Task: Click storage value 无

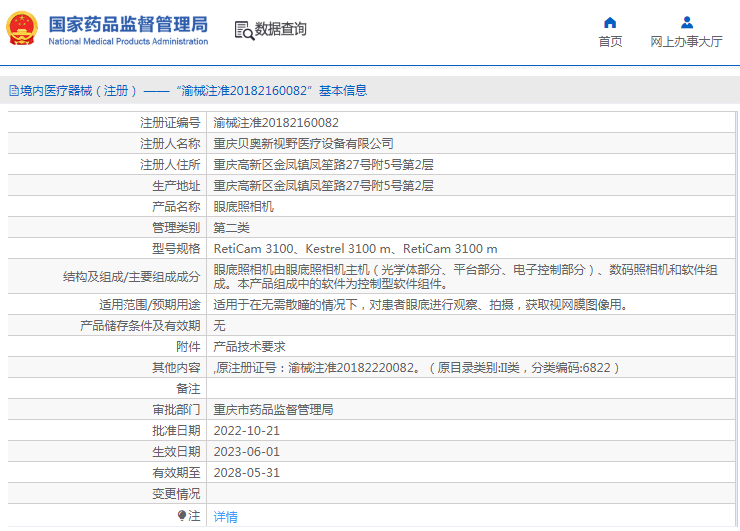Action: pos(219,326)
